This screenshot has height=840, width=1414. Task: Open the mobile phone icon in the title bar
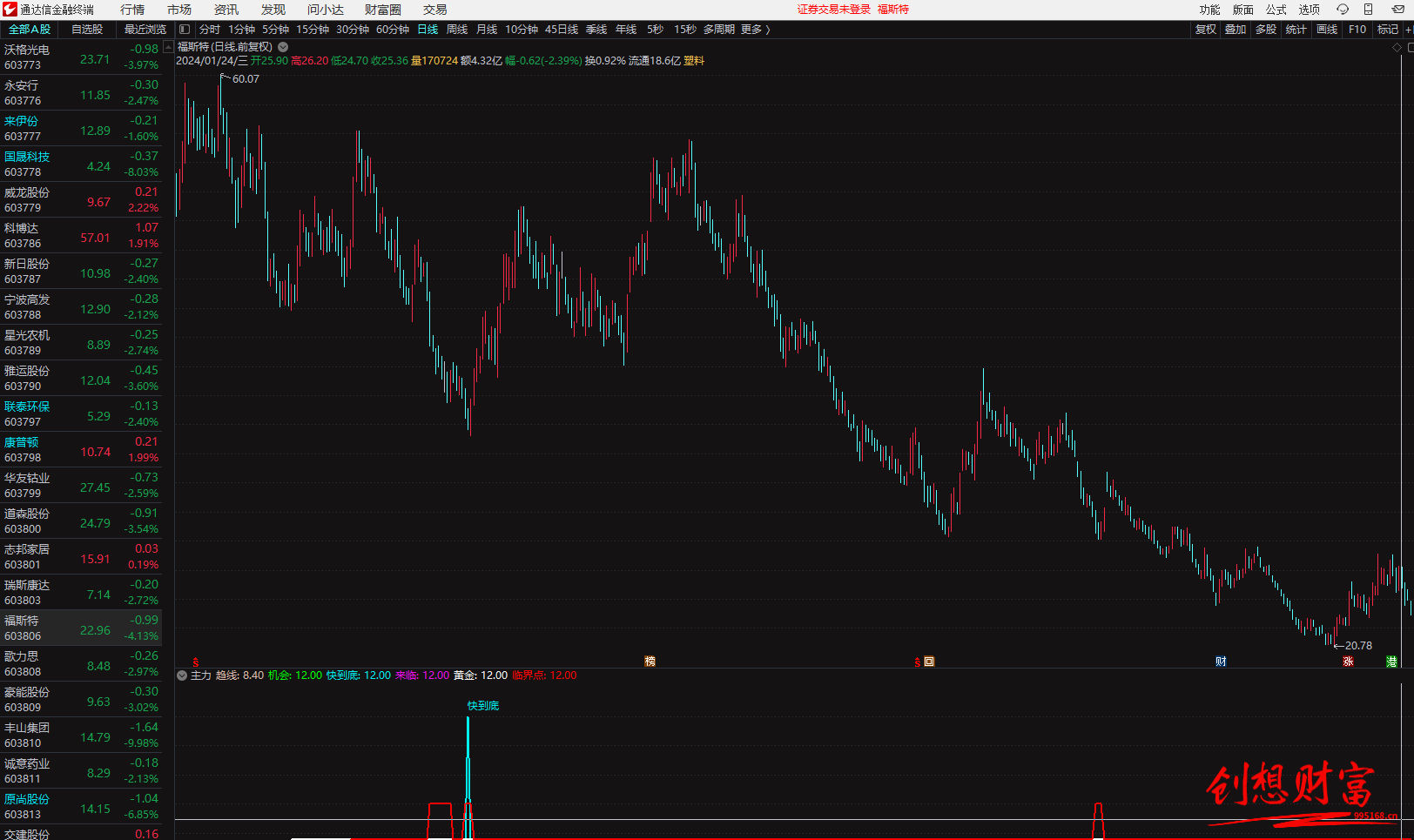click(1369, 10)
